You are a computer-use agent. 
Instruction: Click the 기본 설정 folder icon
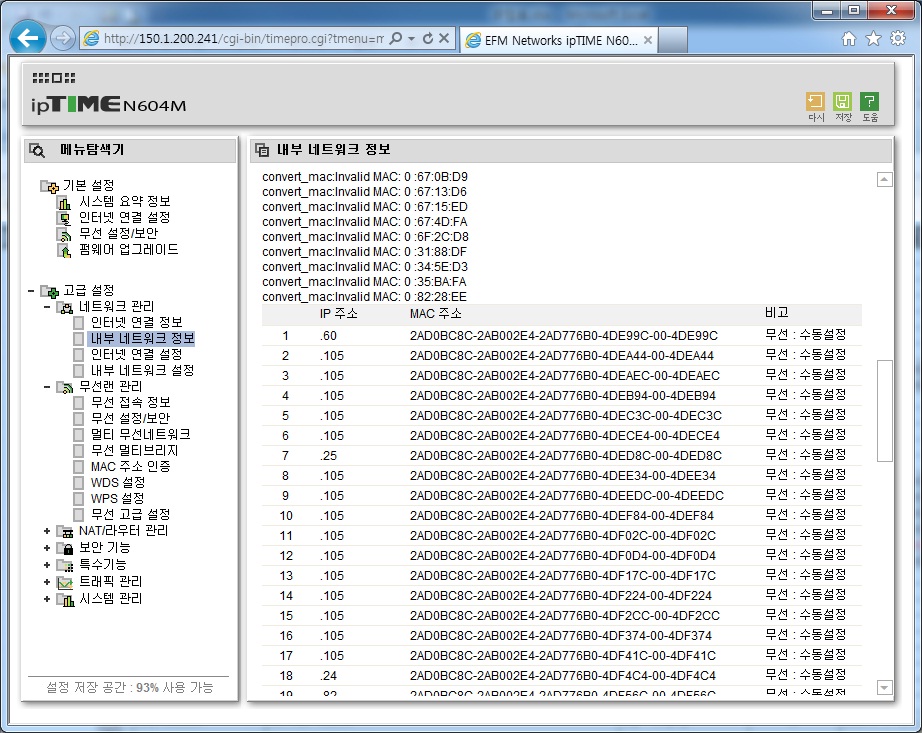(49, 186)
